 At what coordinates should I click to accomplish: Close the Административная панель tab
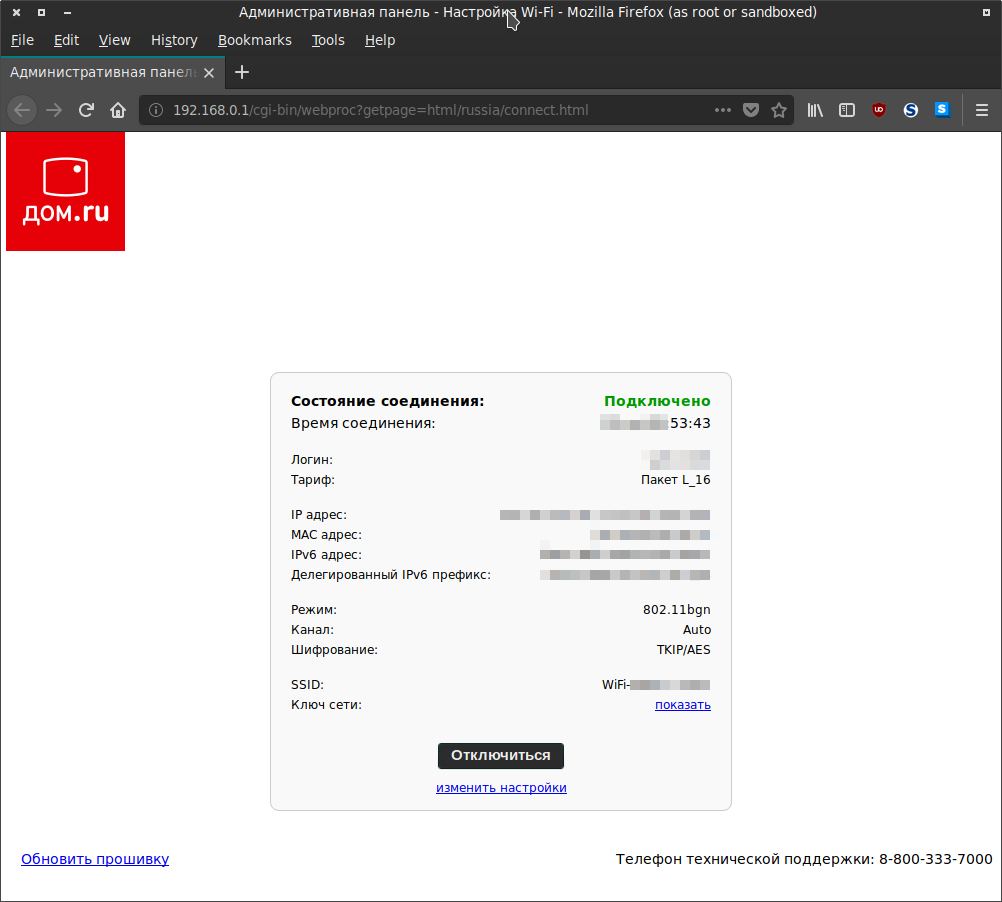tap(209, 73)
